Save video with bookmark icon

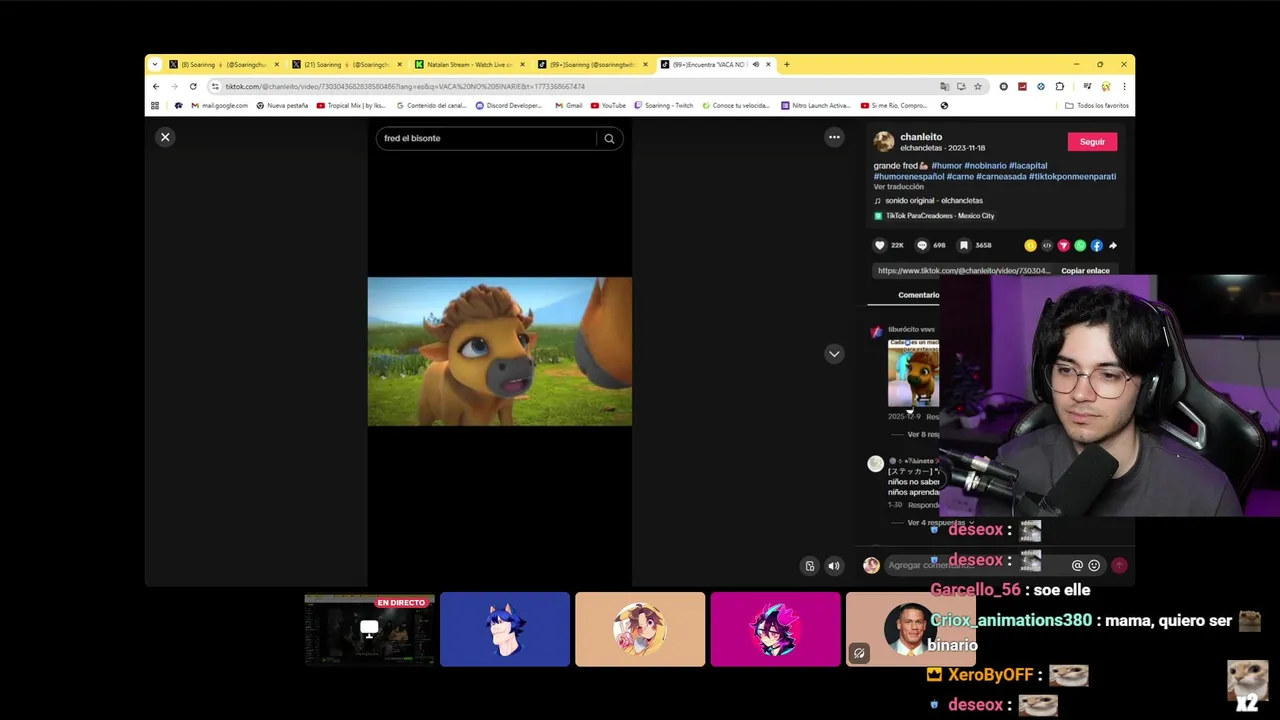964,245
